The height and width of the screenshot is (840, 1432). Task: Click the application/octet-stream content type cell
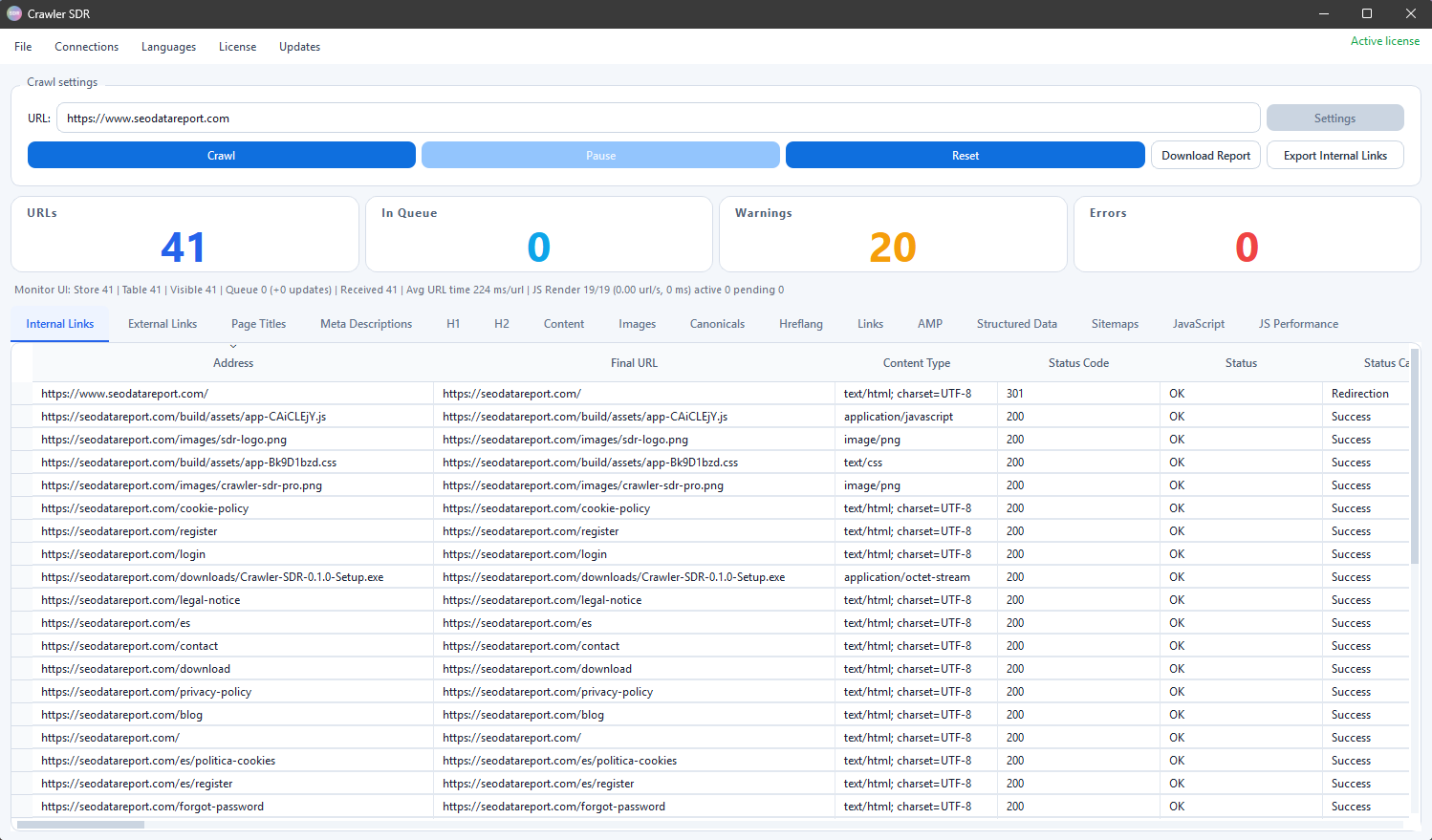point(917,577)
